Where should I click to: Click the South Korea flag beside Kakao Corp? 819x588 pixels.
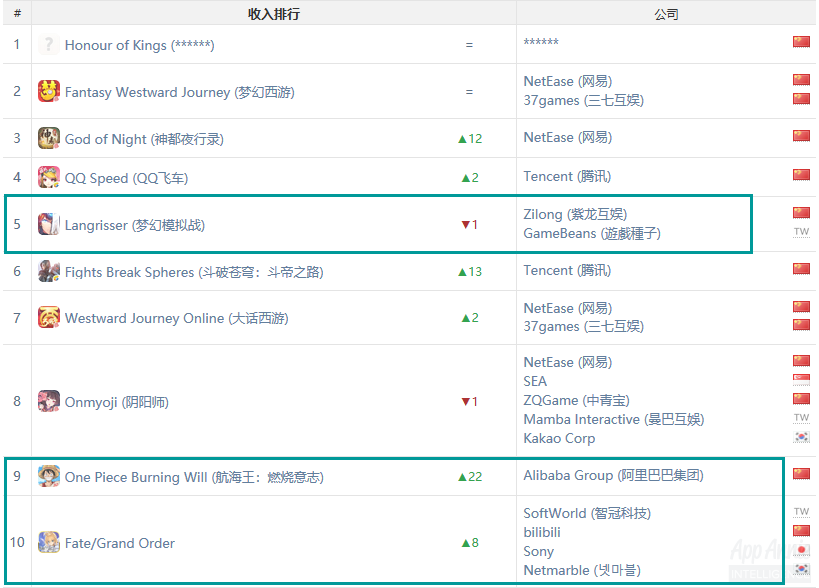[x=801, y=437]
